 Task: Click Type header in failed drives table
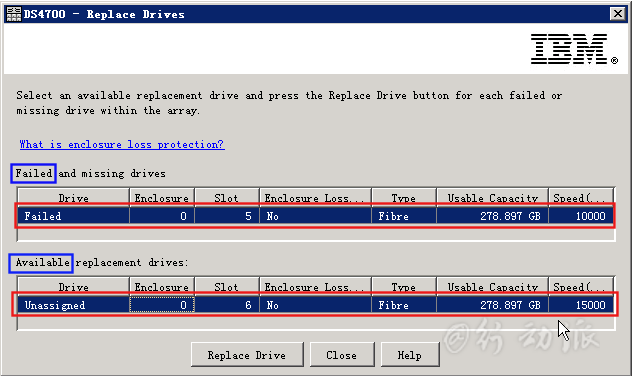point(404,197)
